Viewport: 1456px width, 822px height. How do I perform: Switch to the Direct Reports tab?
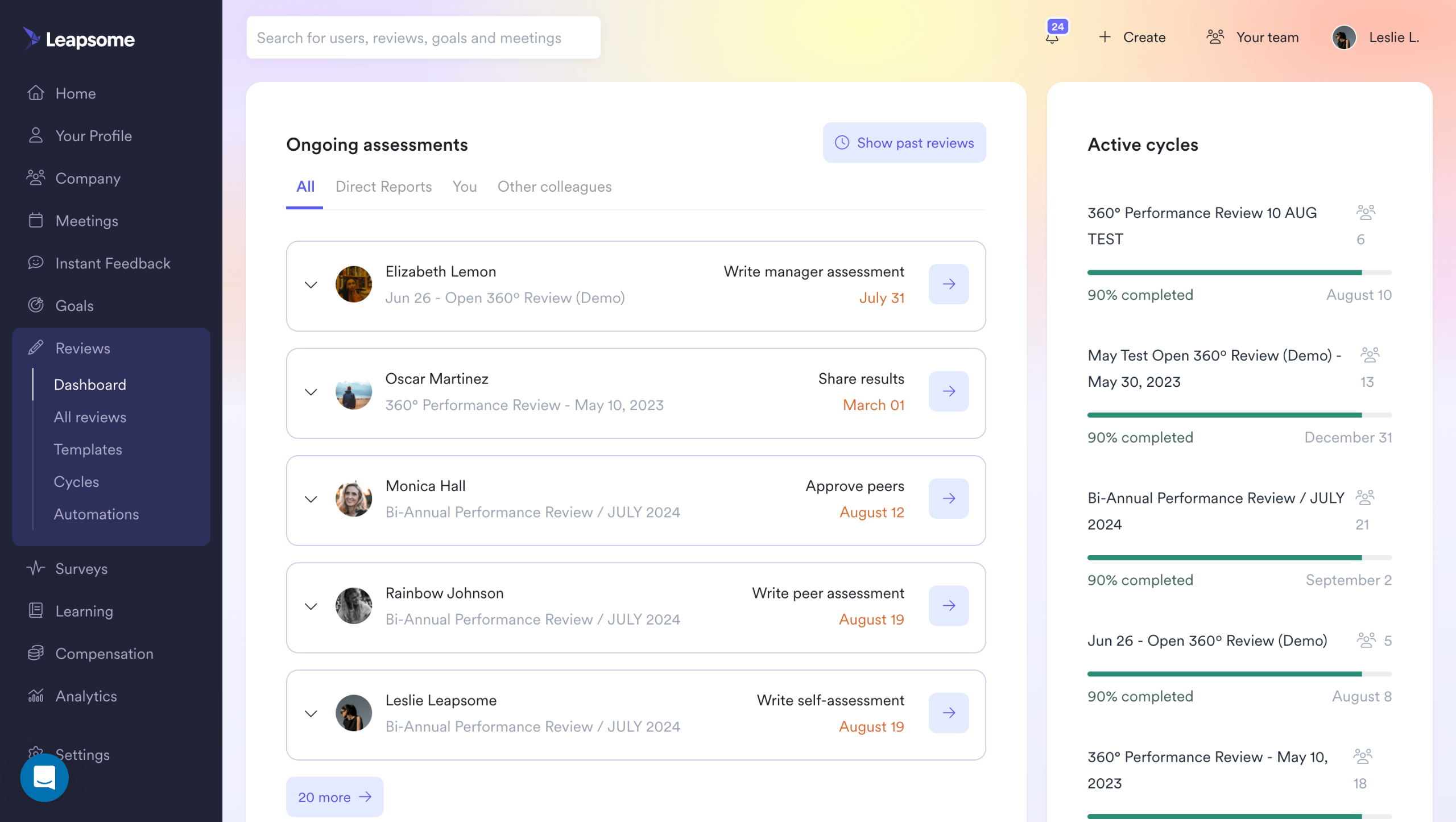(x=383, y=187)
